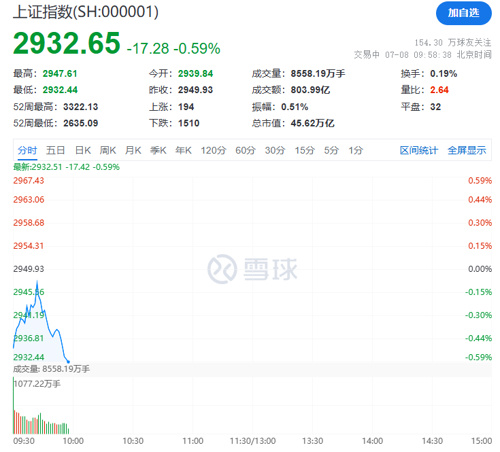Click the 成交额 value 803.99亿
The image size is (500, 452).
pyautogui.click(x=310, y=90)
